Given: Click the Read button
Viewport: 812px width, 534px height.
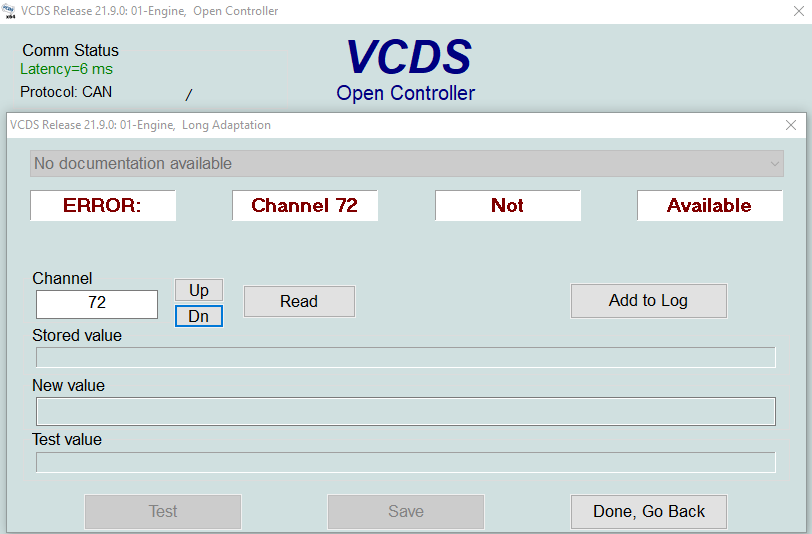Looking at the screenshot, I should (299, 301).
